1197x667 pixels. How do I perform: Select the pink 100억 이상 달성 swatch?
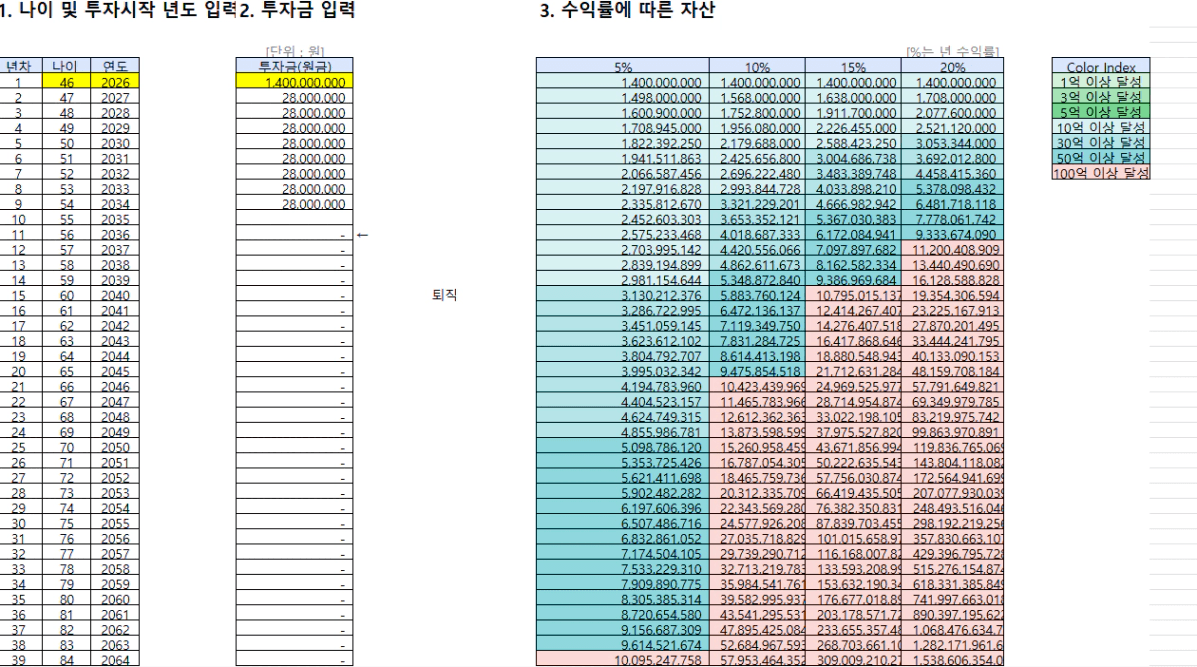pos(1100,172)
